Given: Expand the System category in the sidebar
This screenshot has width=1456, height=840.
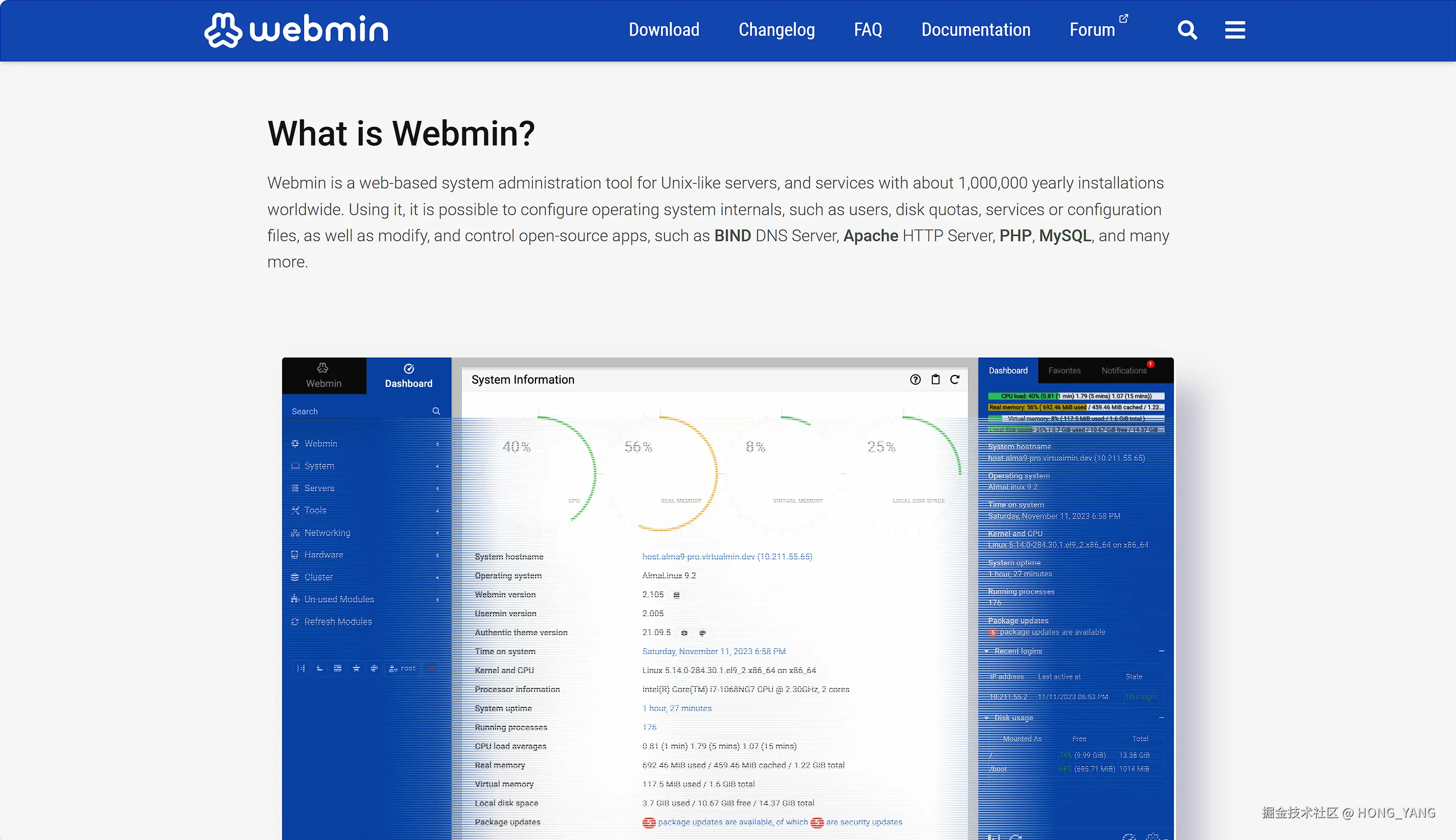Looking at the screenshot, I should coord(319,466).
